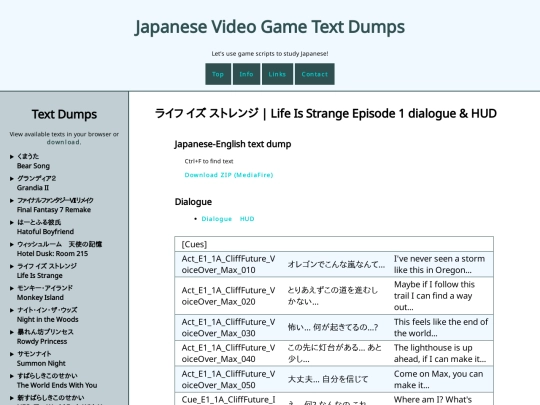The width and height of the screenshot is (540, 405).
Task: Expand The World Ends With You triangle
Action: [12, 376]
